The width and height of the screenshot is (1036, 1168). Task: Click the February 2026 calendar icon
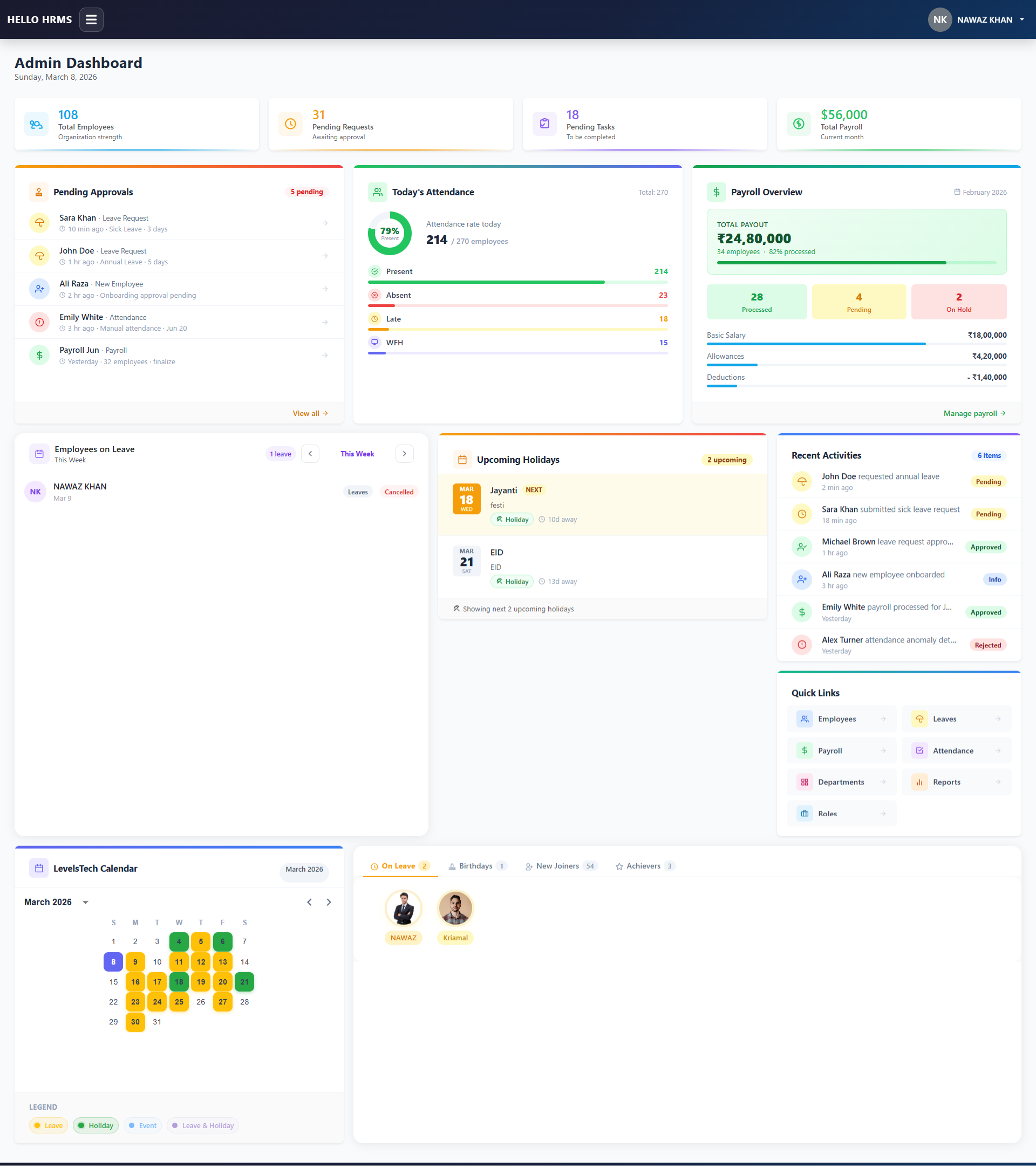pos(957,192)
